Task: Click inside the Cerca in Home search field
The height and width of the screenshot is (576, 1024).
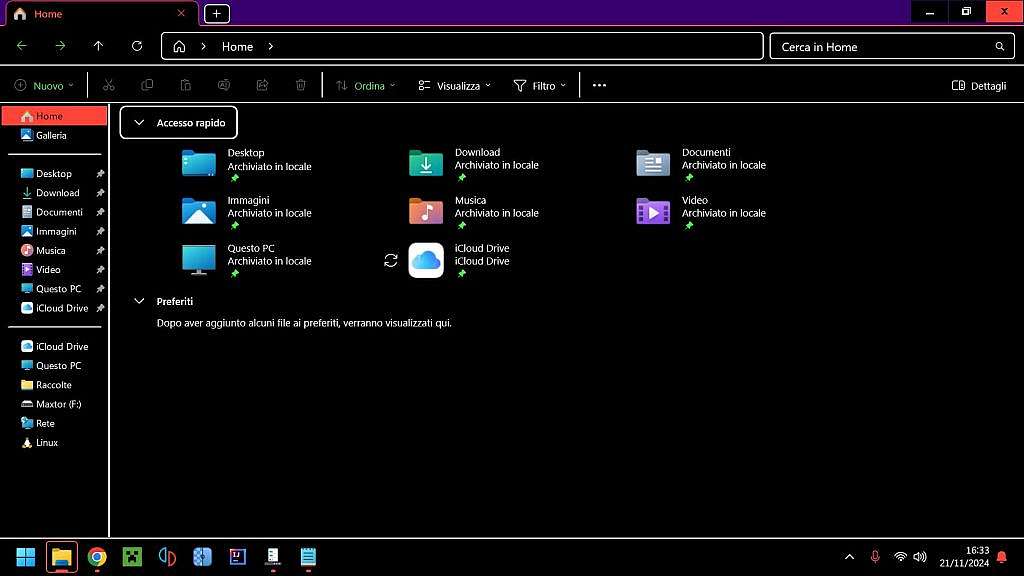Action: coord(880,46)
